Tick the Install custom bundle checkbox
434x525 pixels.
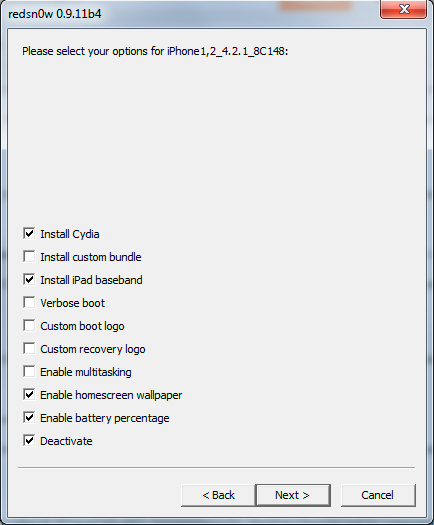coord(29,257)
